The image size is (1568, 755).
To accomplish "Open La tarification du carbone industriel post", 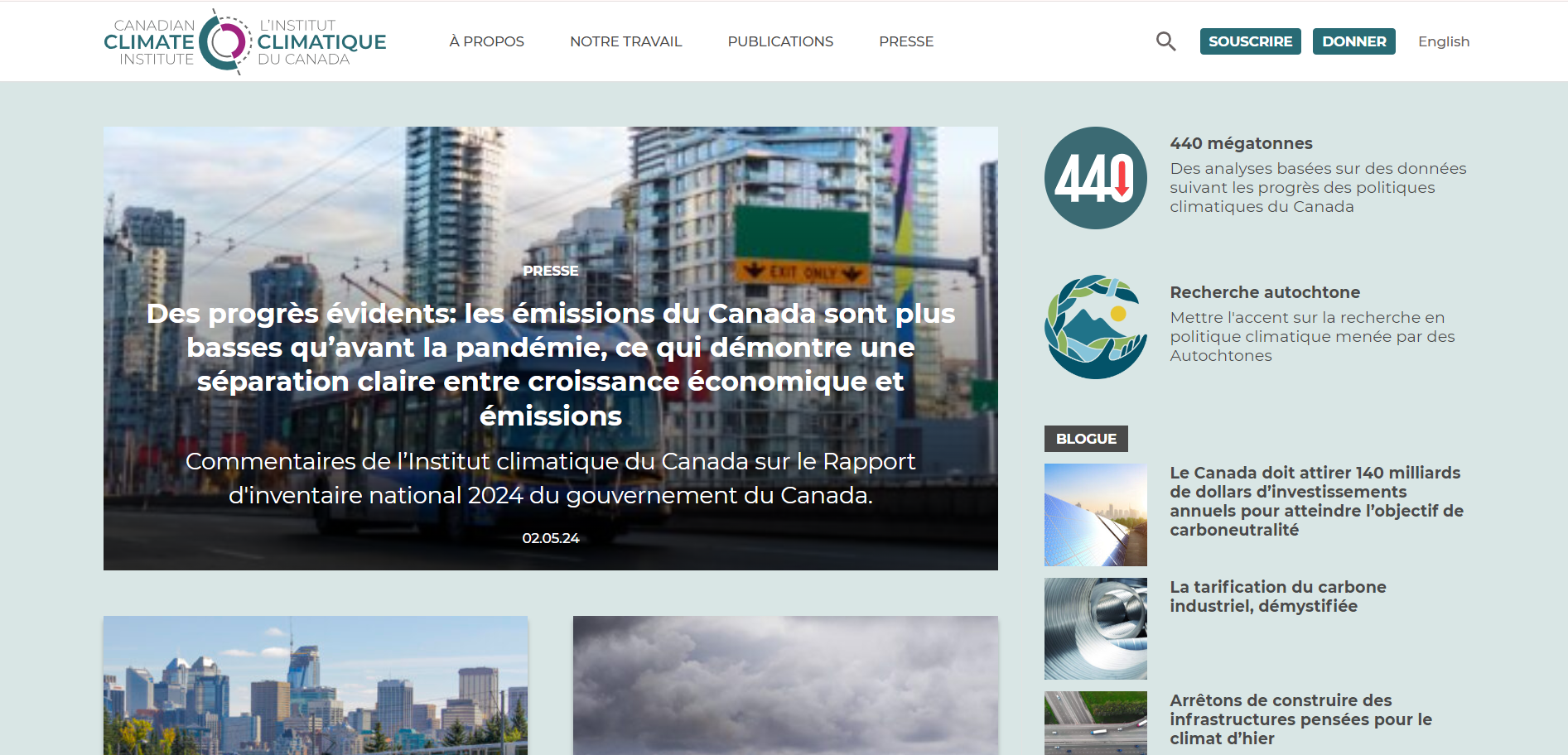I will pos(1278,596).
